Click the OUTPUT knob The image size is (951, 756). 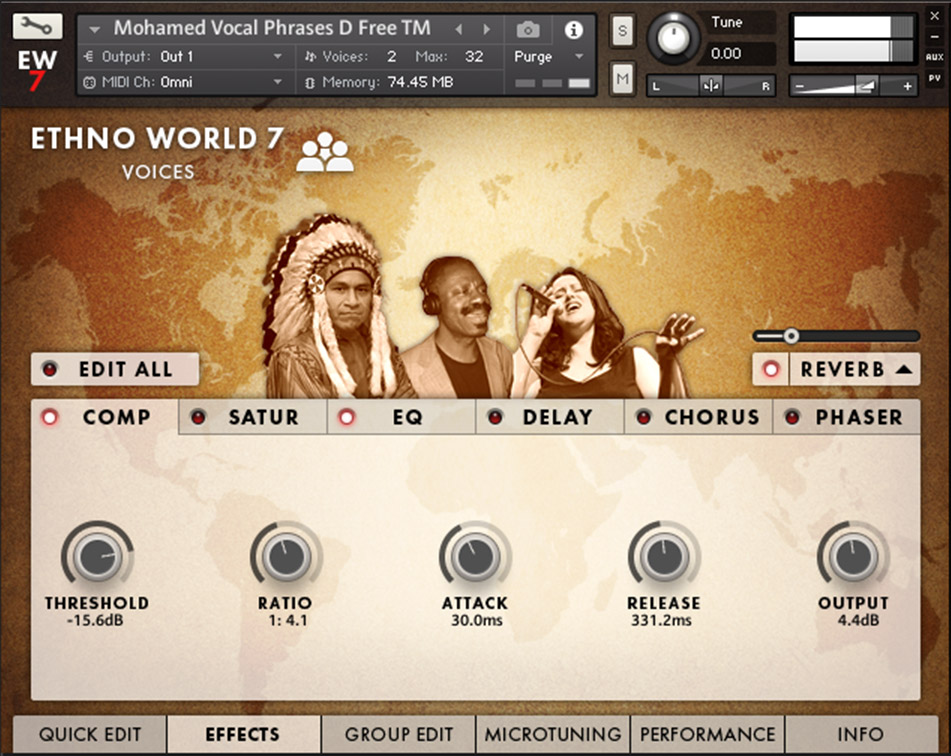pyautogui.click(x=853, y=557)
